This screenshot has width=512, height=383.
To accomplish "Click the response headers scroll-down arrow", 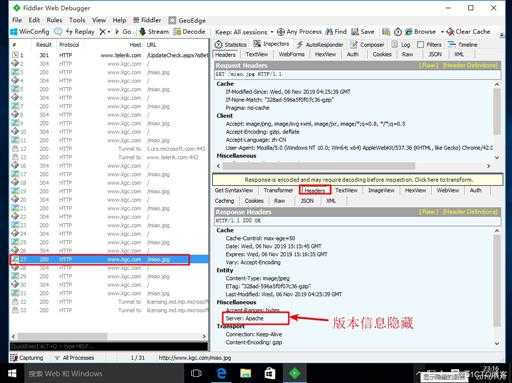I will tap(497, 343).
